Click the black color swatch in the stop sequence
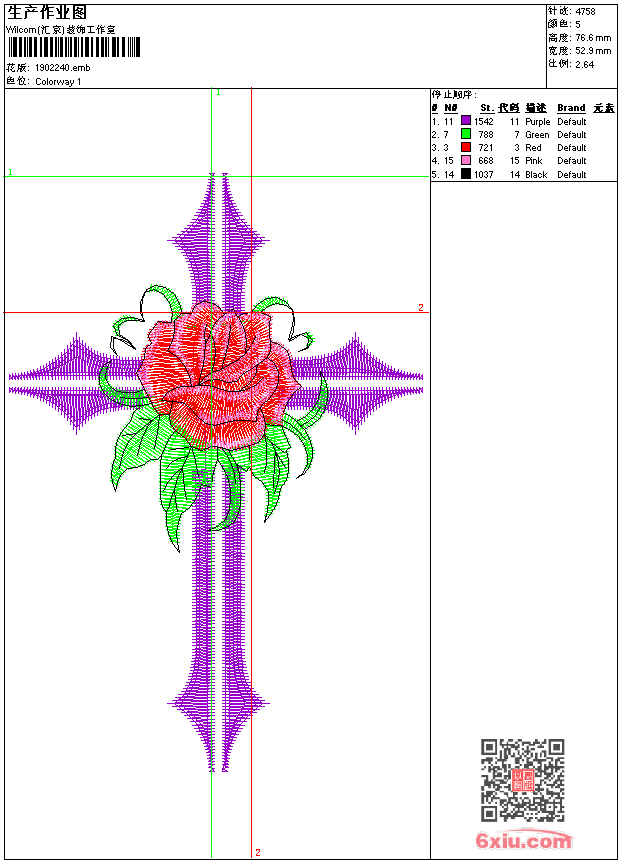The width and height of the screenshot is (620, 860). (x=466, y=174)
